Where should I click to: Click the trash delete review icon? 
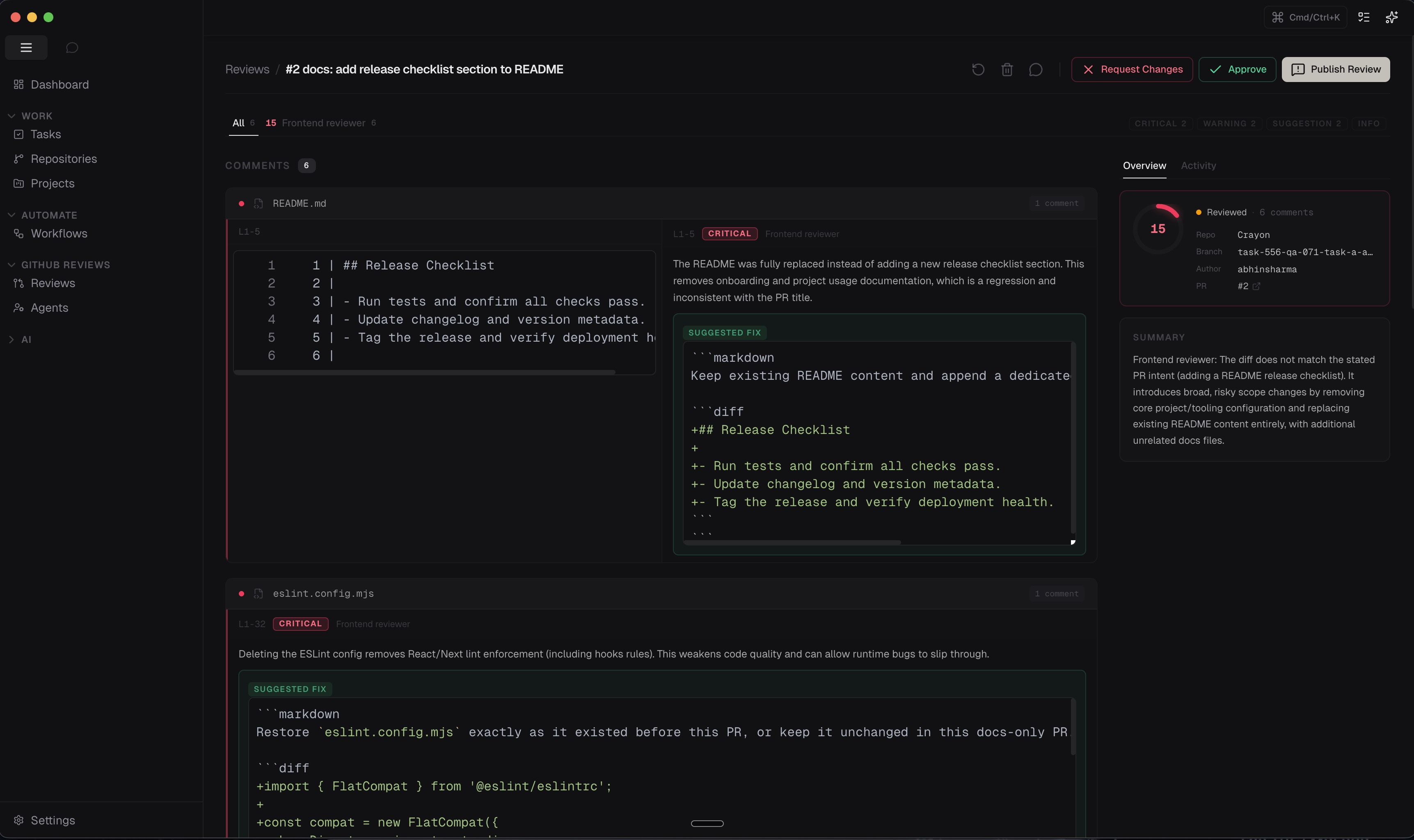pyautogui.click(x=1007, y=70)
